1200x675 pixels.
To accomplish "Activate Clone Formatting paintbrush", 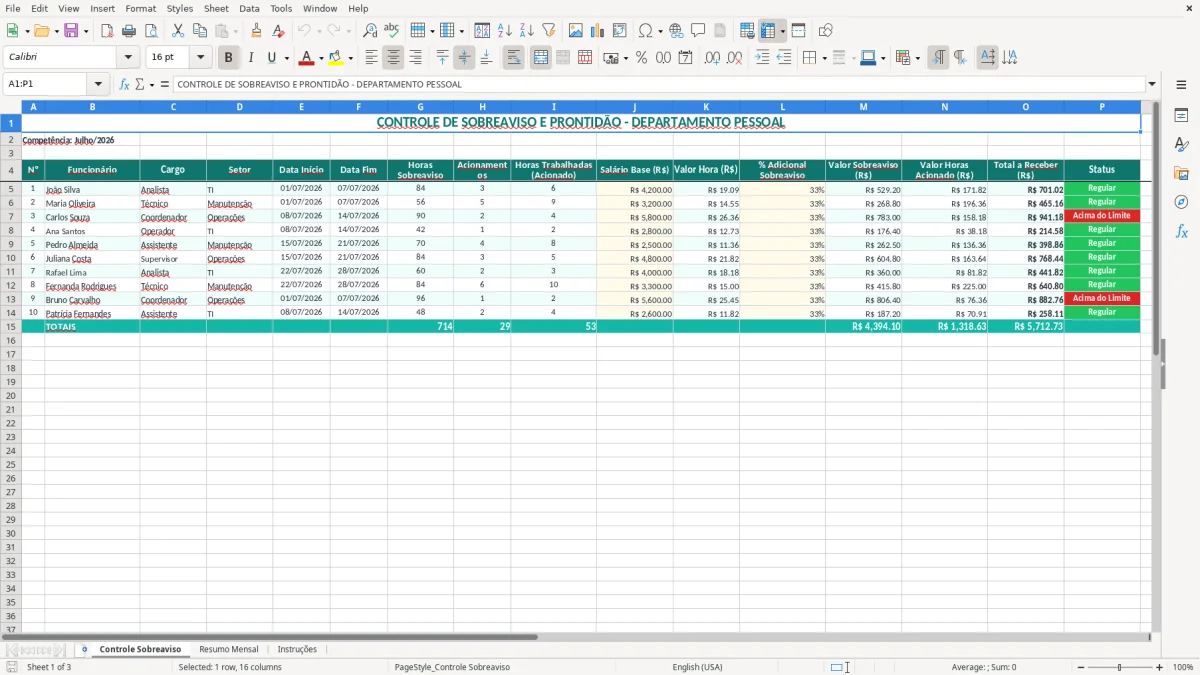I will (256, 31).
